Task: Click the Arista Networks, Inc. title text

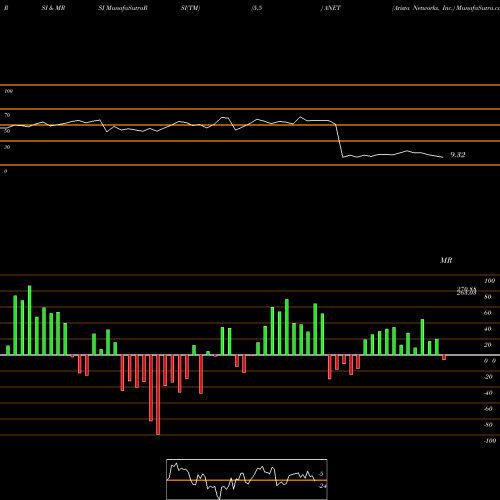Action: pyautogui.click(x=424, y=8)
